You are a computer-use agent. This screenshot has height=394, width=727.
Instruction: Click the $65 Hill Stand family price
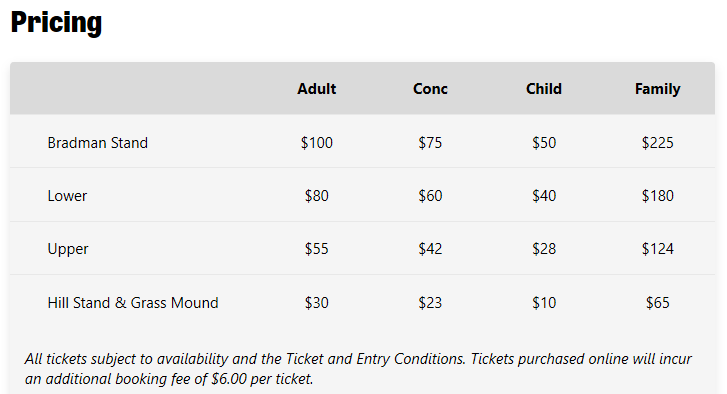point(657,303)
